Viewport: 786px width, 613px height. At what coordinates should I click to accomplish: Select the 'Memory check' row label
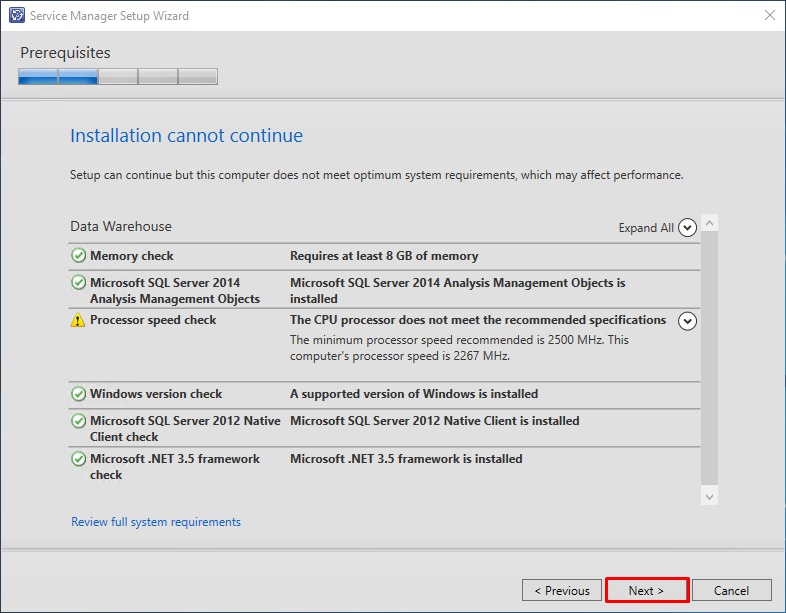[132, 256]
